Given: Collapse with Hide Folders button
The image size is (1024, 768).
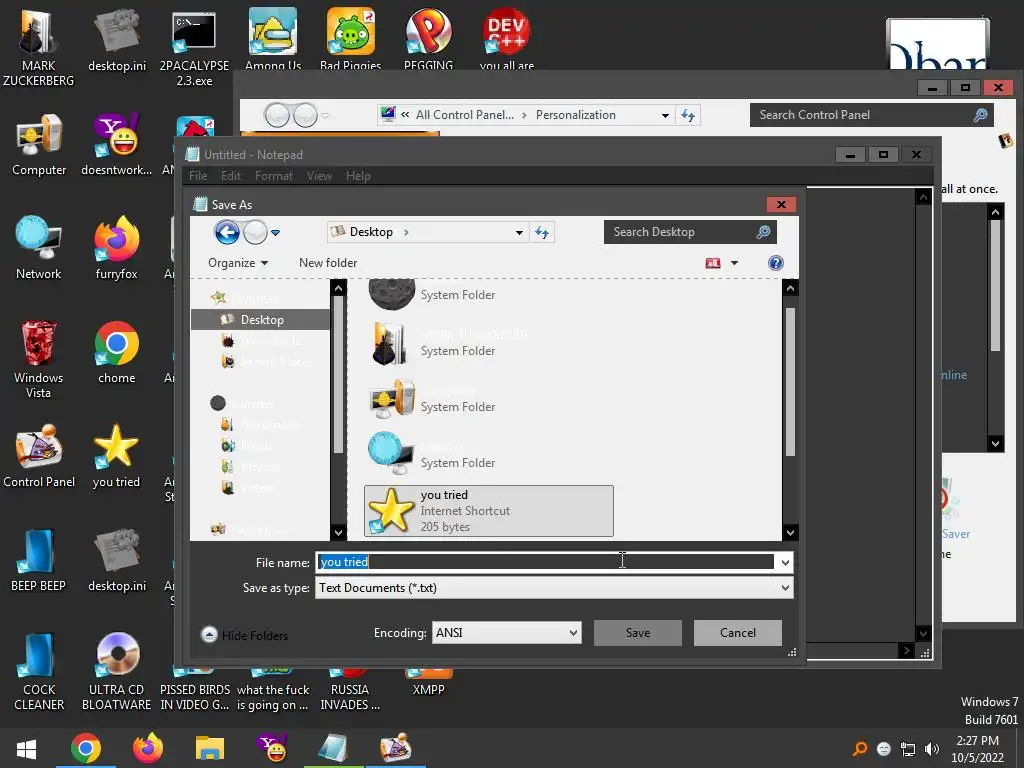Looking at the screenshot, I should 245,635.
